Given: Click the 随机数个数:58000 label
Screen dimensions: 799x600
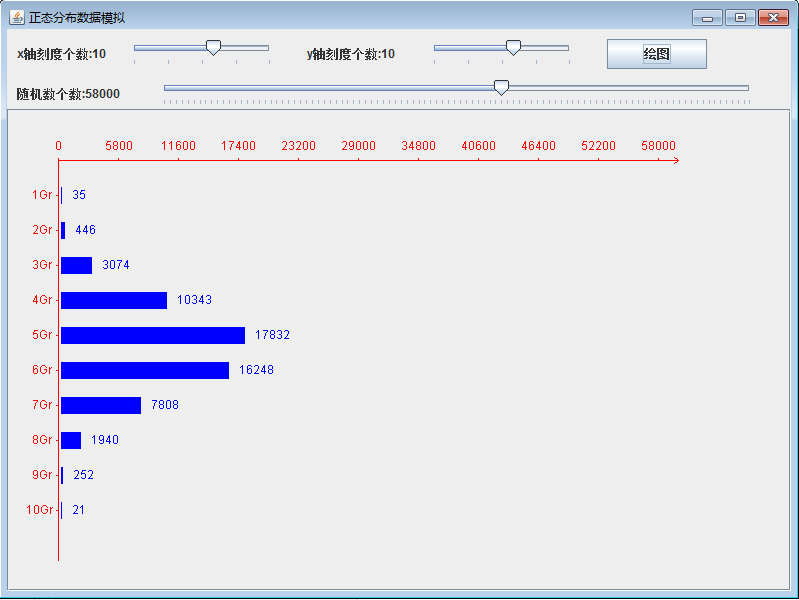Looking at the screenshot, I should point(68,94).
